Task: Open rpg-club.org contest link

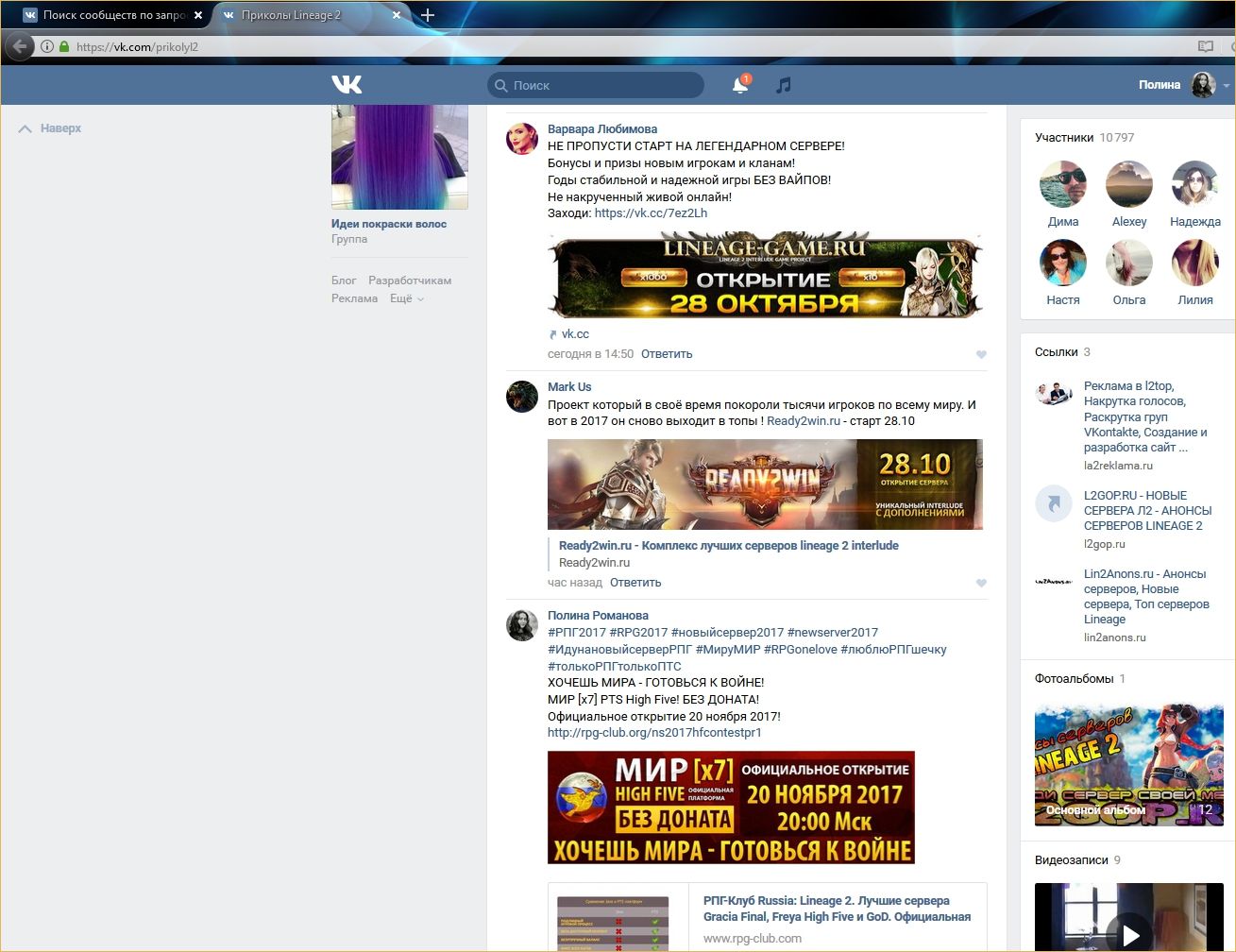Action: tap(654, 733)
